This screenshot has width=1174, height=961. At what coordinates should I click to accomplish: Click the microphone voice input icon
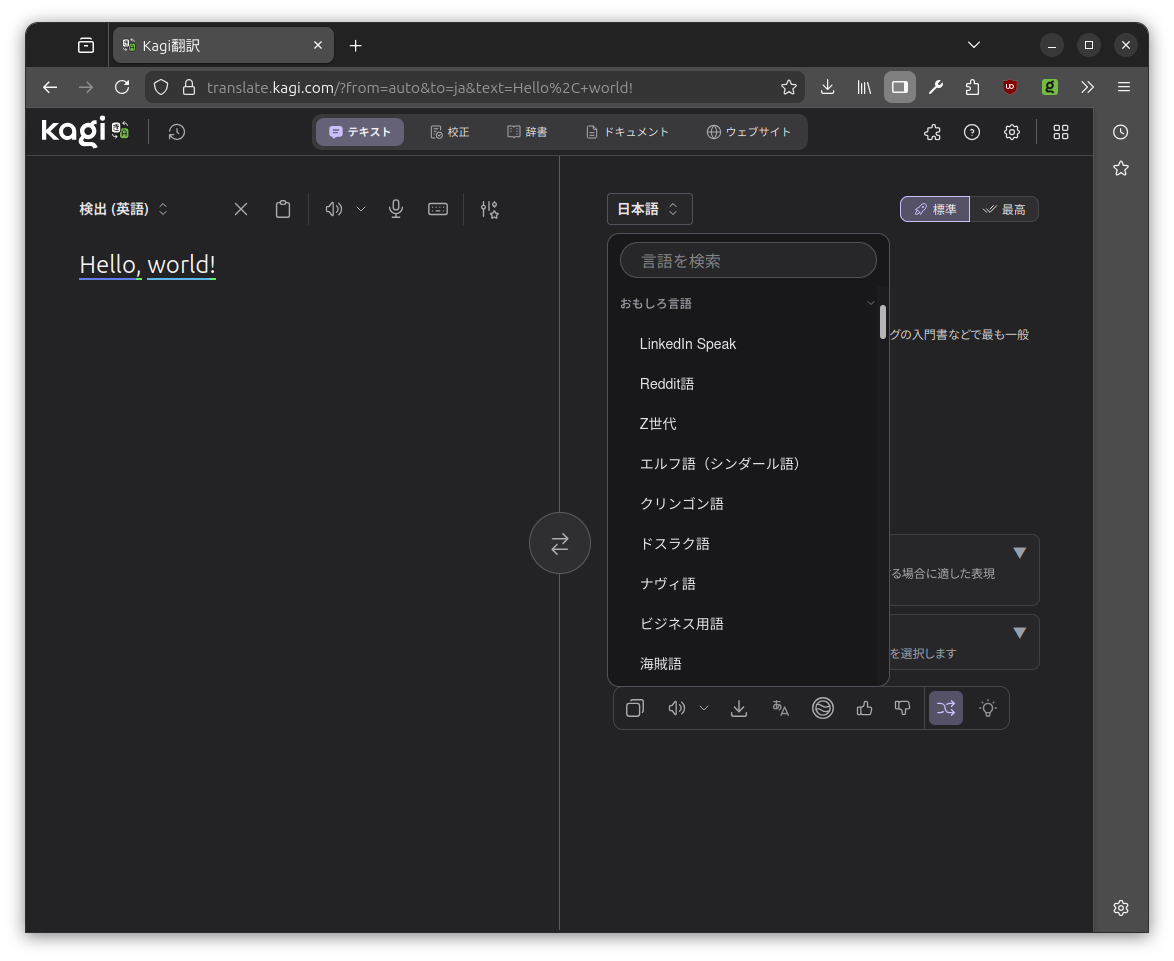396,209
